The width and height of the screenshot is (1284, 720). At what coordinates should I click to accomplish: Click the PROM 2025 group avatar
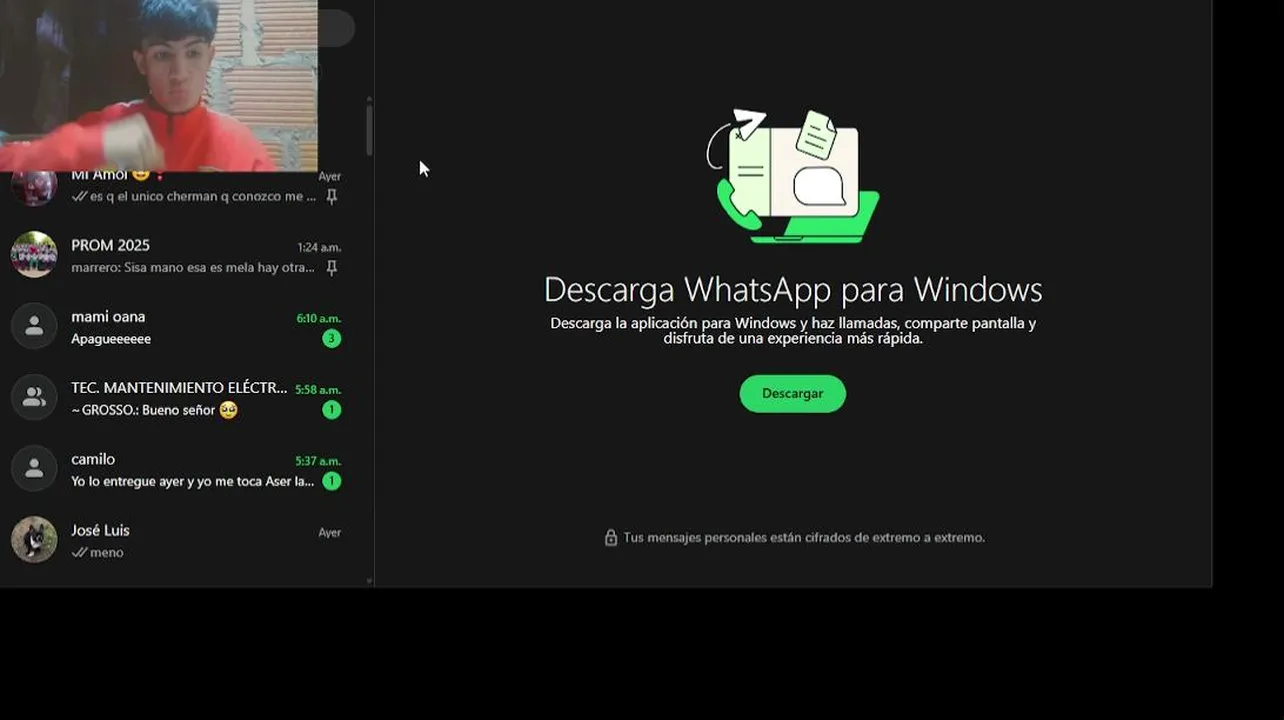[x=34, y=255]
